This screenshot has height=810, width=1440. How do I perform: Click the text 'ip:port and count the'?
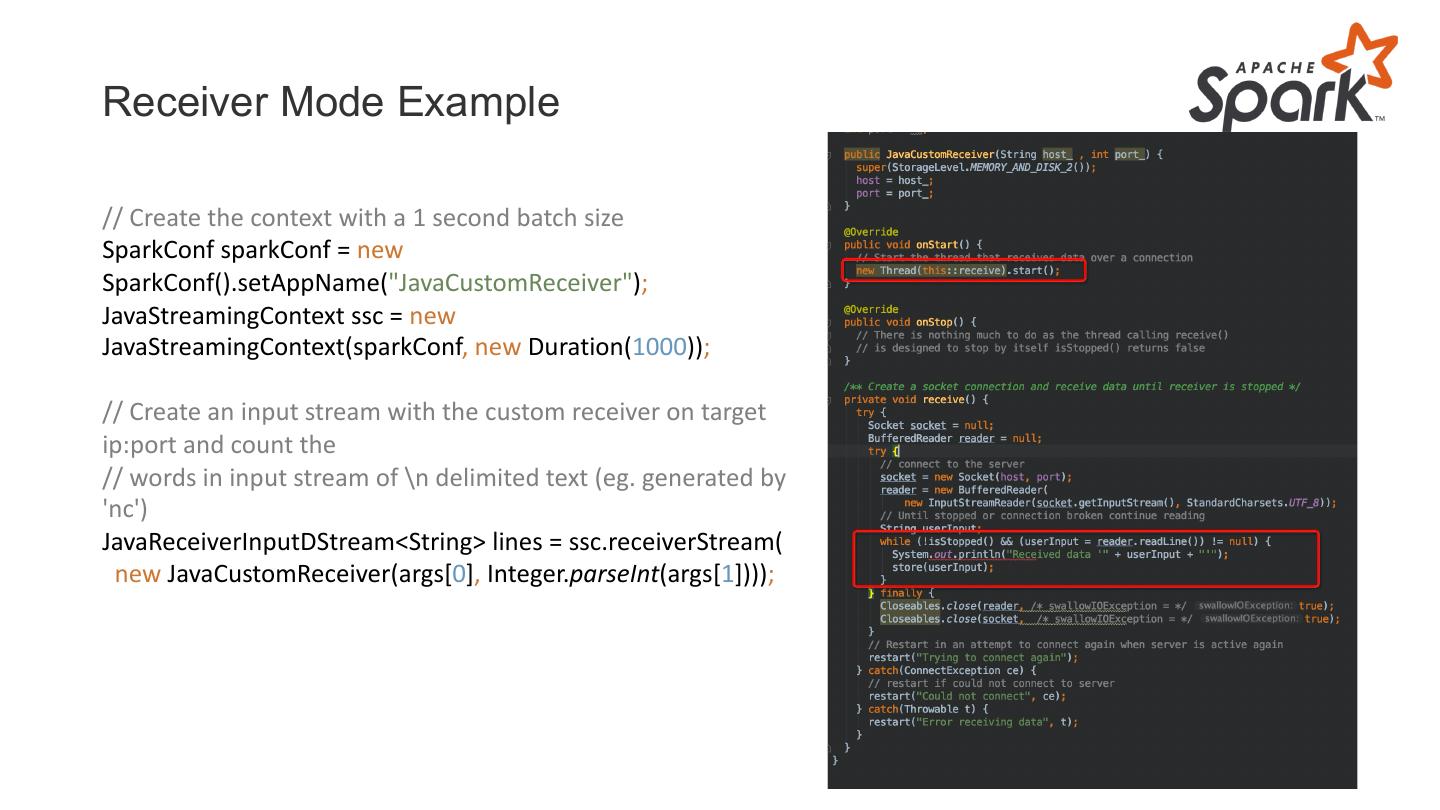(x=219, y=445)
